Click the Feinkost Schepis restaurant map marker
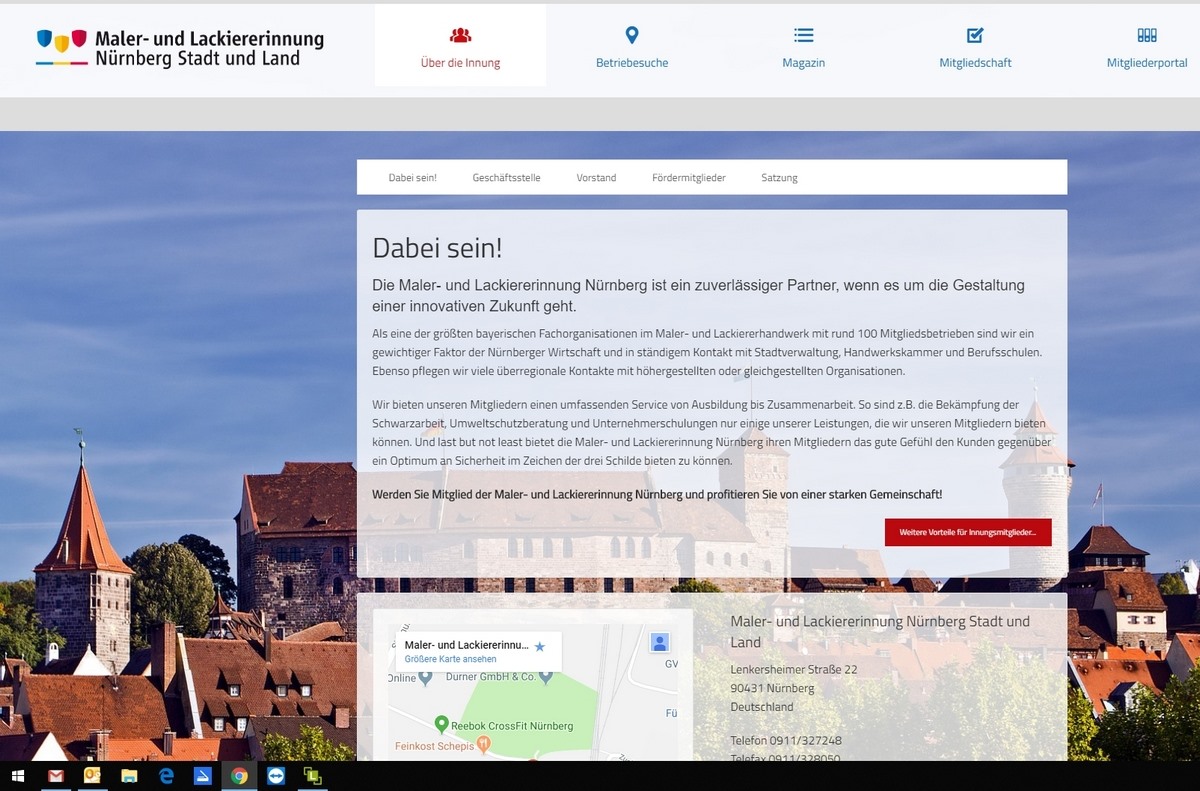1200x791 pixels. pos(484,744)
